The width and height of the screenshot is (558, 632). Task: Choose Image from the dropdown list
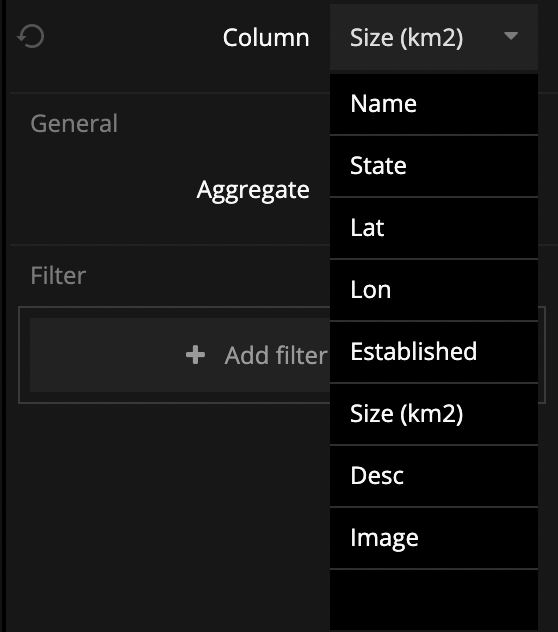pos(434,538)
